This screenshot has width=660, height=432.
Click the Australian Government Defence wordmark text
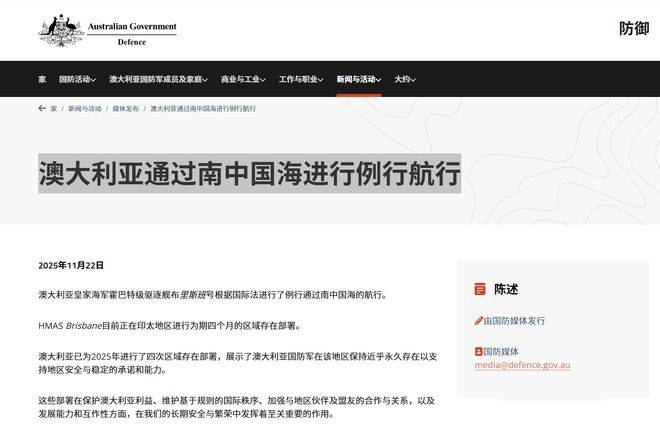[132, 33]
